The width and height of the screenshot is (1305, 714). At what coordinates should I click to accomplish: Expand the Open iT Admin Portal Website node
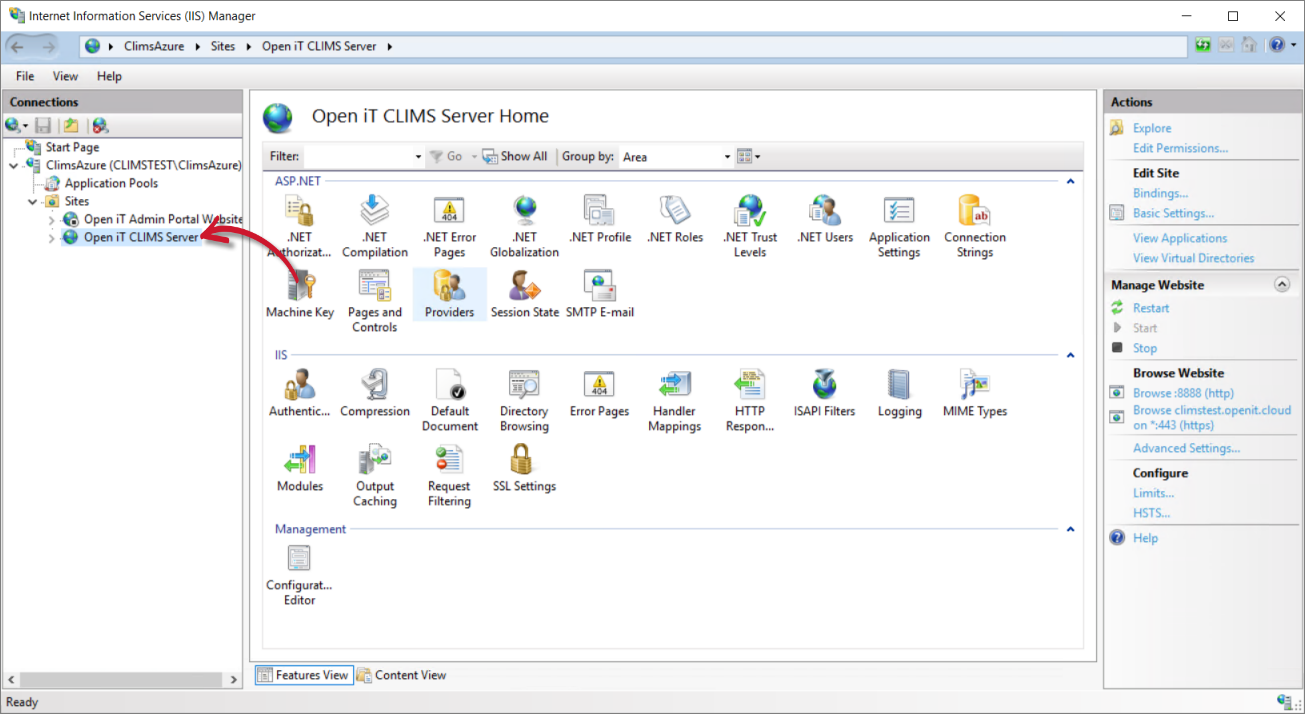coord(49,219)
